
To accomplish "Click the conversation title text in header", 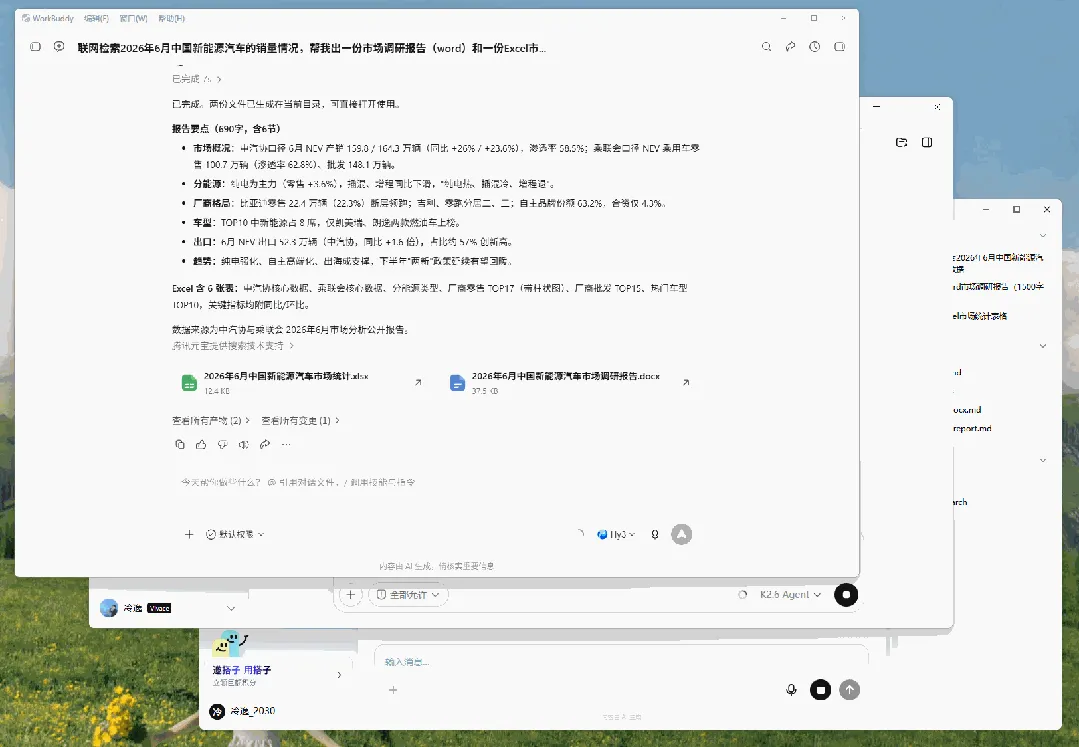I will tap(311, 47).
